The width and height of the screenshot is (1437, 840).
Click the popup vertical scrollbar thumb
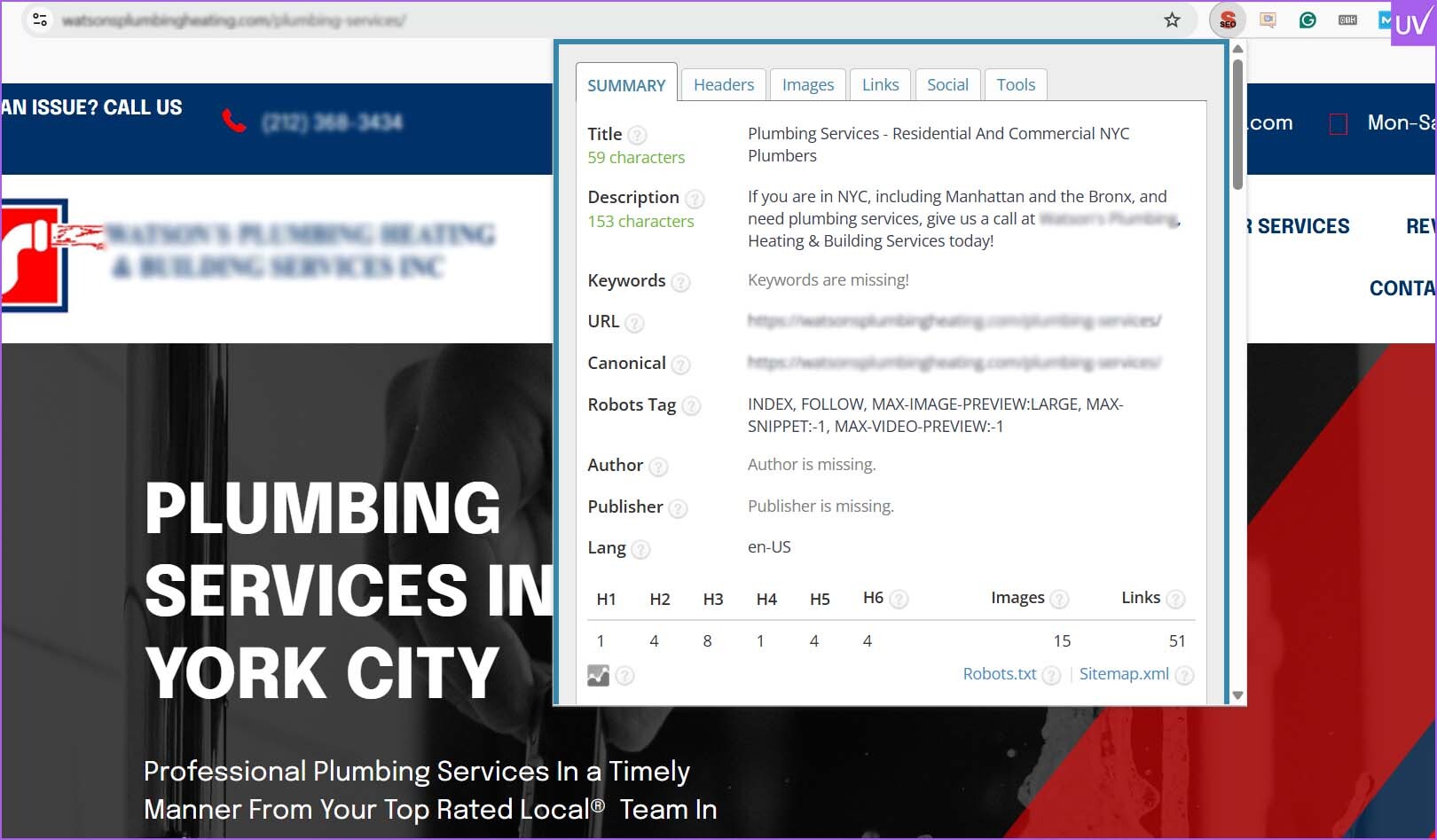pos(1237,124)
